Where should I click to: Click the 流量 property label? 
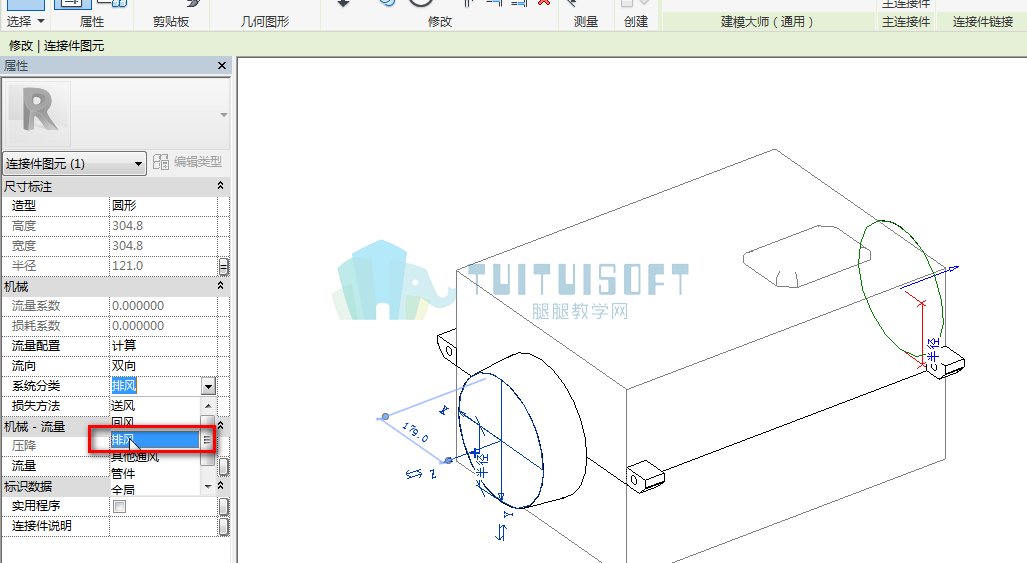[24, 466]
